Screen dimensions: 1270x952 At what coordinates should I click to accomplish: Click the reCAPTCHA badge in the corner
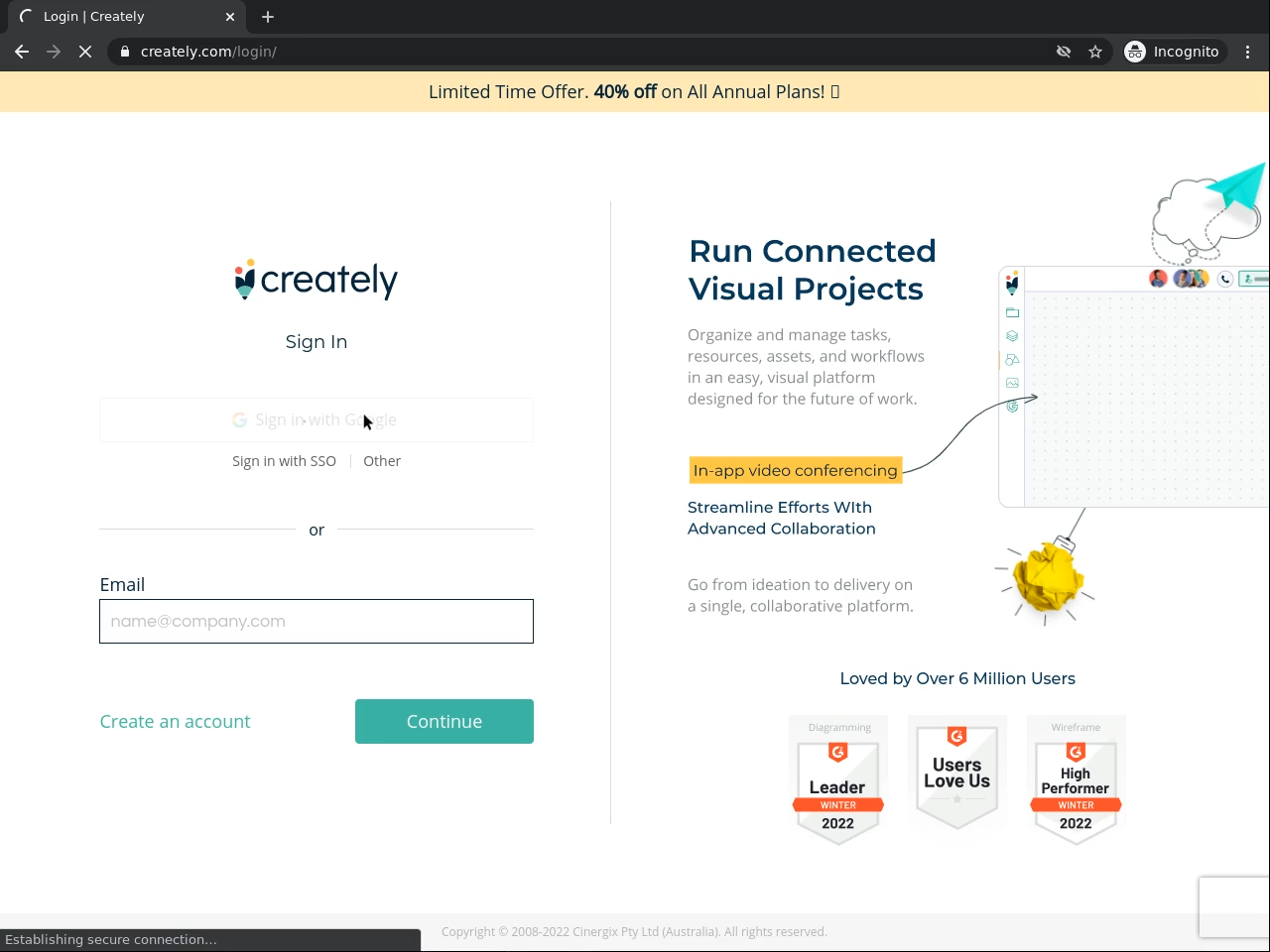[x=1234, y=906]
